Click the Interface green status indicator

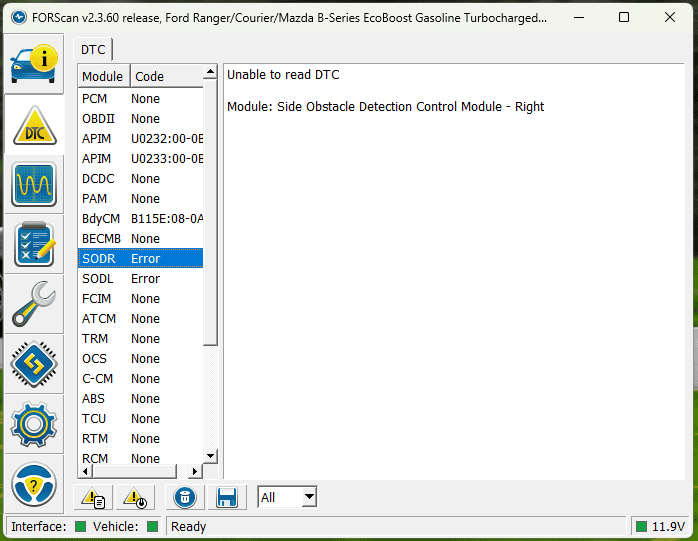click(x=81, y=527)
